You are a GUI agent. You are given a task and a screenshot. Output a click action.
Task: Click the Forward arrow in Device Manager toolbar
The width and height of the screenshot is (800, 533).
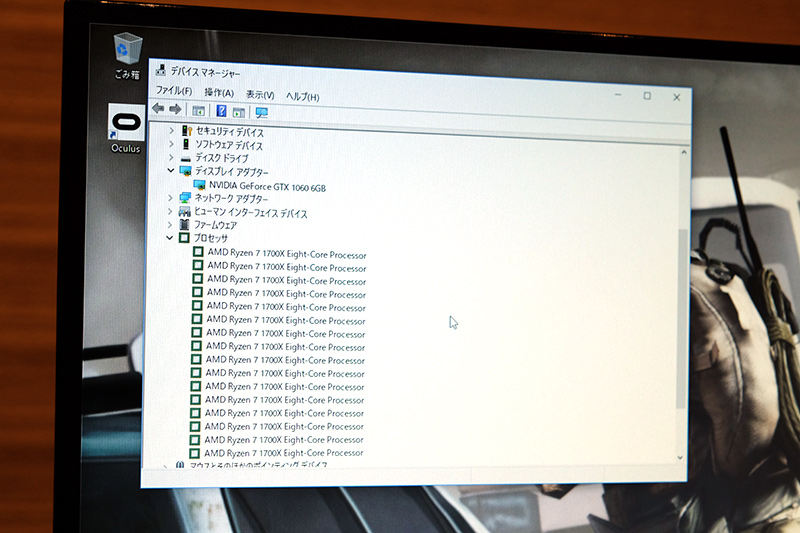pyautogui.click(x=175, y=109)
